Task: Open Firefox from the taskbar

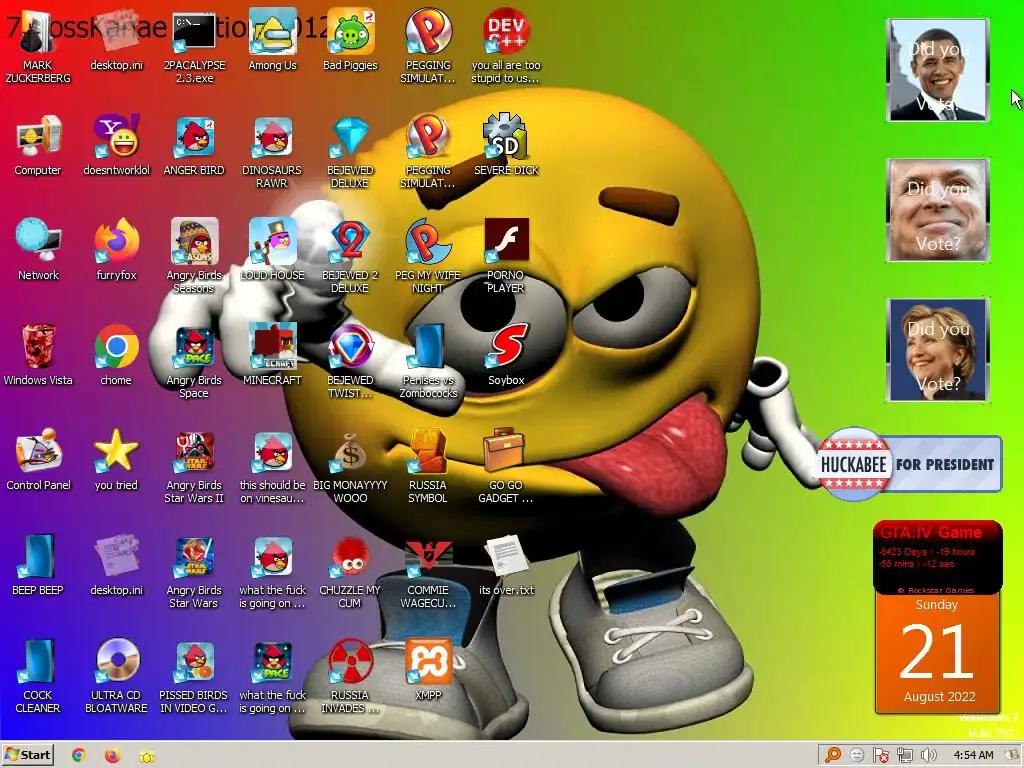Action: 113,756
